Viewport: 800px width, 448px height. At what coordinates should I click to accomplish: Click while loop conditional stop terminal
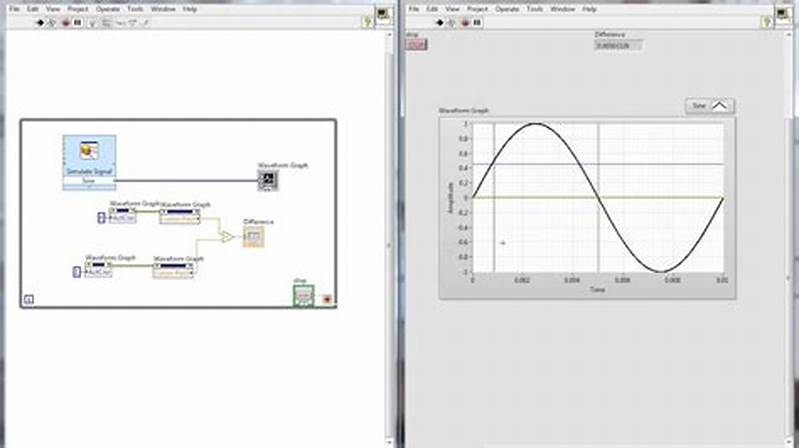tap(327, 300)
